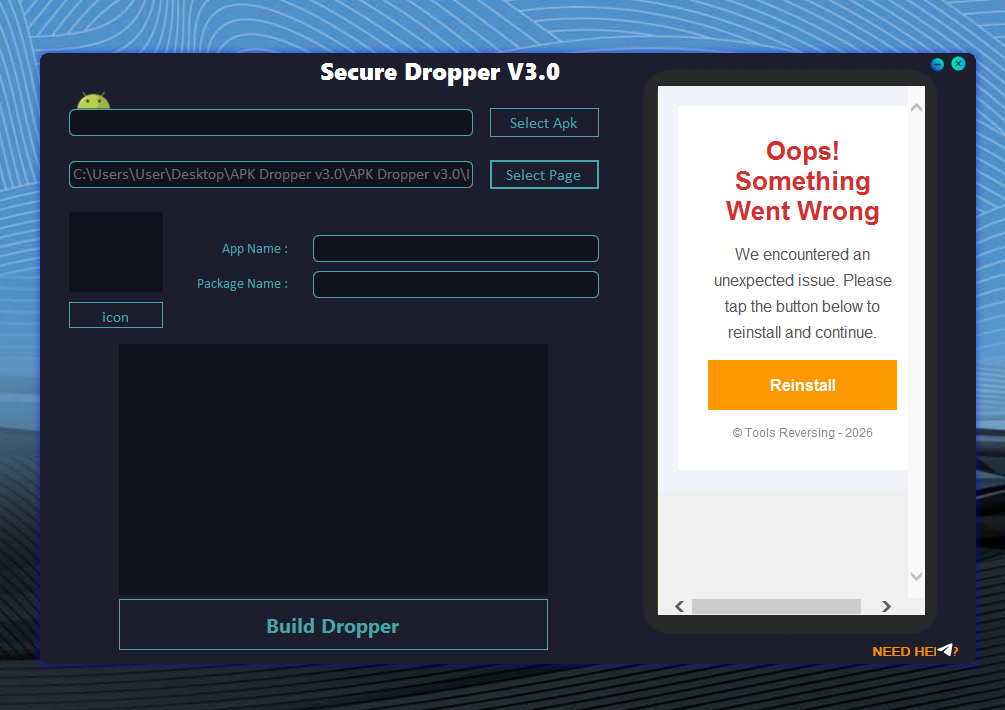Click the left chevron of the preview scrollbar
Image resolution: width=1005 pixels, height=710 pixels.
pyautogui.click(x=679, y=606)
